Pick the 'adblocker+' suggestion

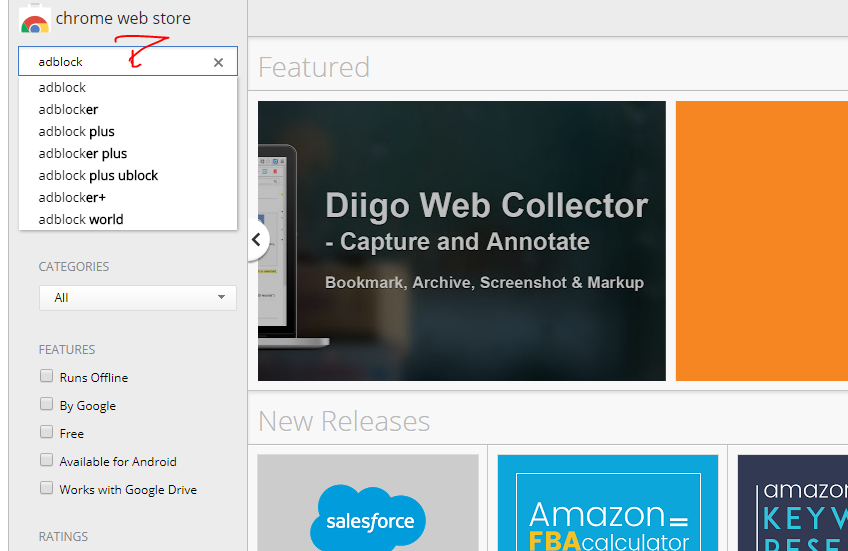coord(128,198)
